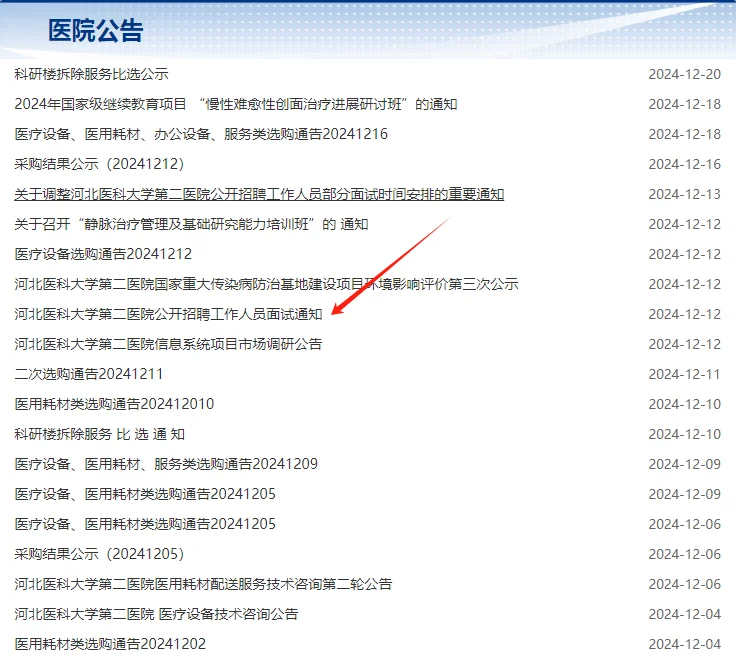Click date 2024-12-09 beside 服务类选购通告20241209
Viewport: 737px width, 660px height.
click(684, 464)
